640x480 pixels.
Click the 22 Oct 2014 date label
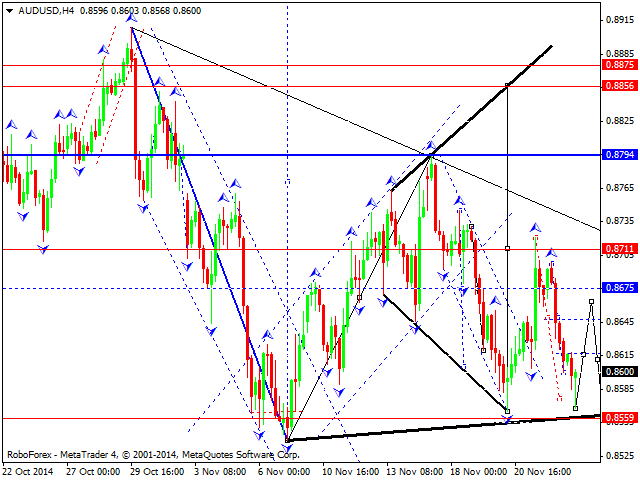tap(28, 472)
